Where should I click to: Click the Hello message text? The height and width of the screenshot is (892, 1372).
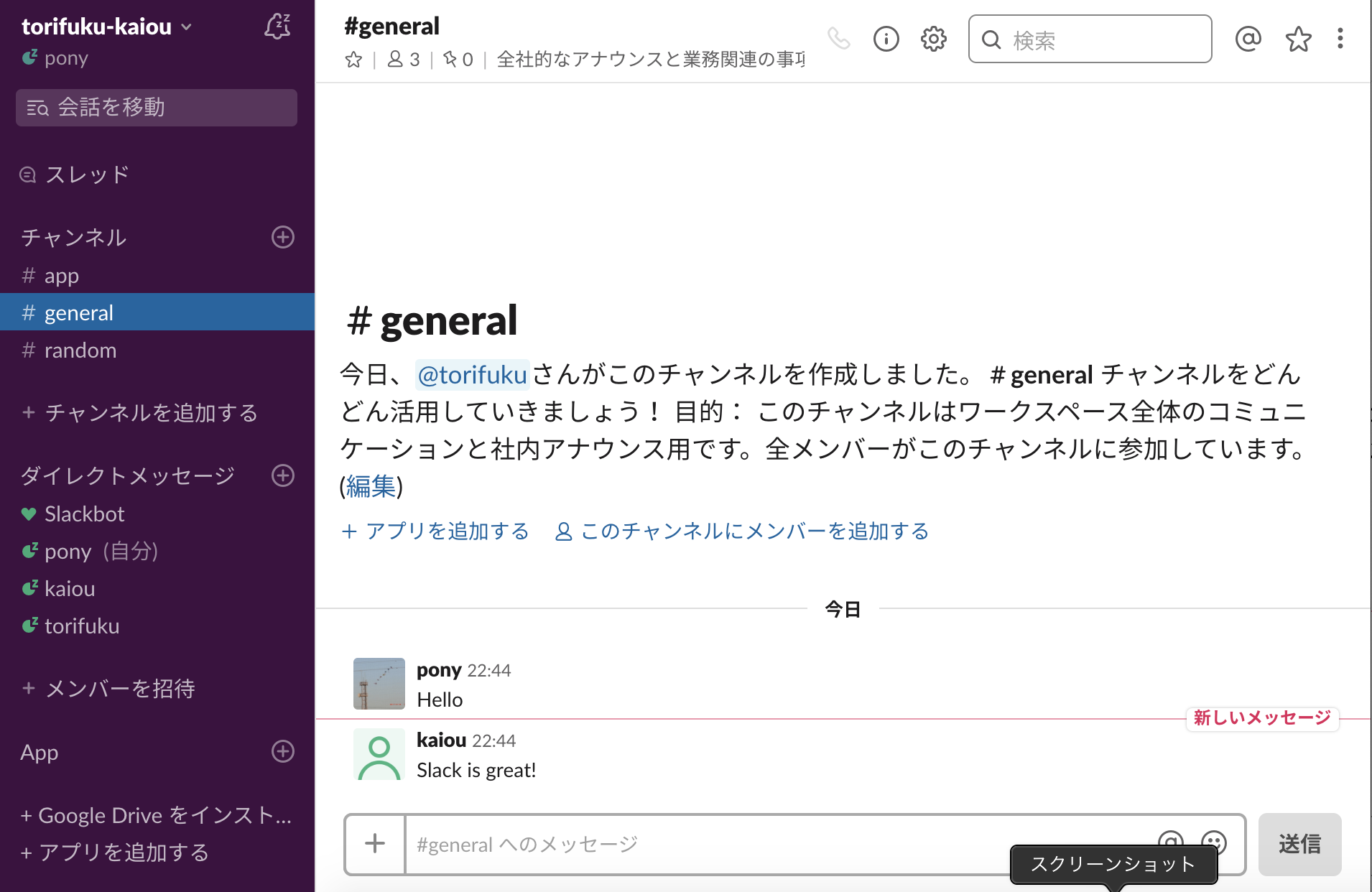click(440, 700)
